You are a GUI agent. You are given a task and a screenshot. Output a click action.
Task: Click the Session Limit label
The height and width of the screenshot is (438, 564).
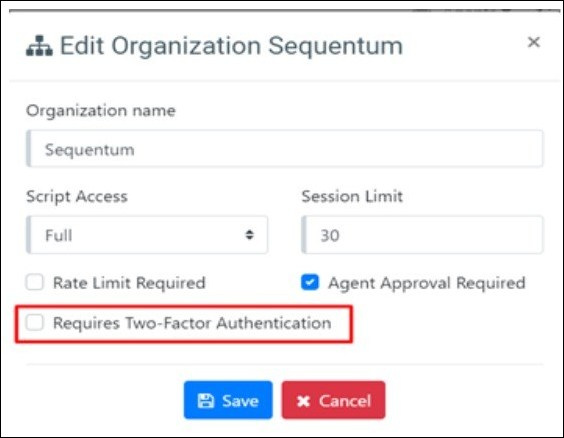coord(352,197)
